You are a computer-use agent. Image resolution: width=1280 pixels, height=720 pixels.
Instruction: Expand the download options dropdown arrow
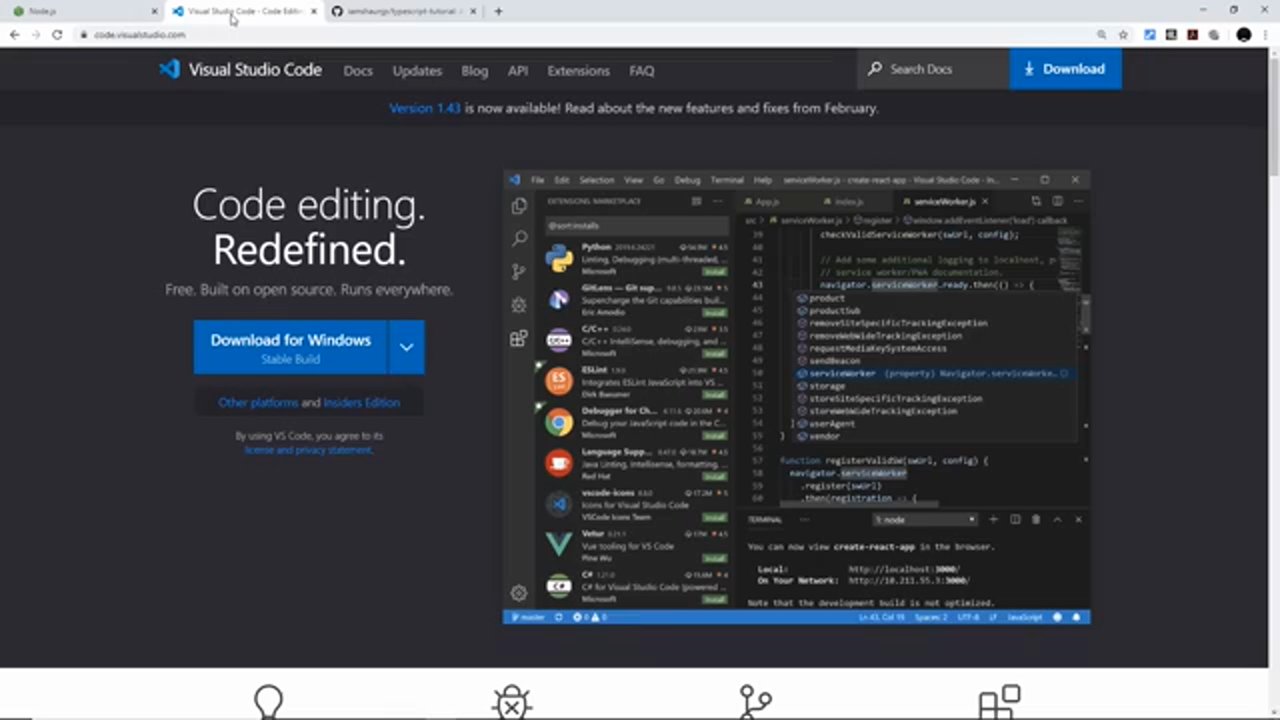(406, 347)
